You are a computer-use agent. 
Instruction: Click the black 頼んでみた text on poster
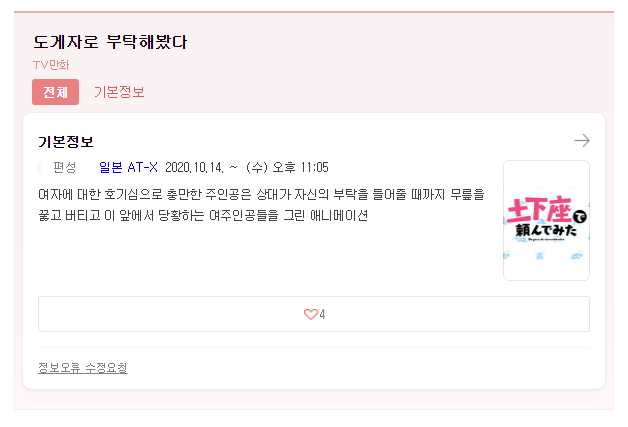[x=545, y=230]
